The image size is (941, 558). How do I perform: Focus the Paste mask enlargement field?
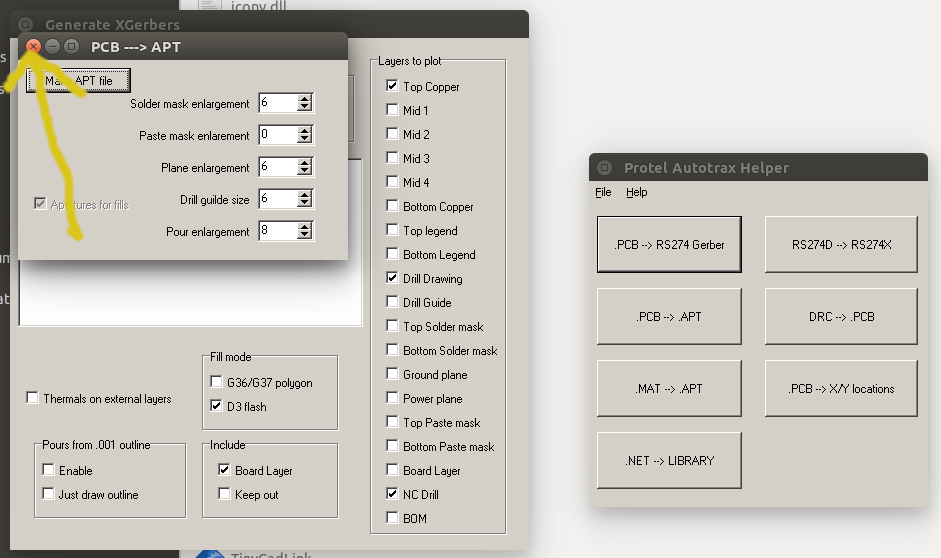(x=278, y=135)
